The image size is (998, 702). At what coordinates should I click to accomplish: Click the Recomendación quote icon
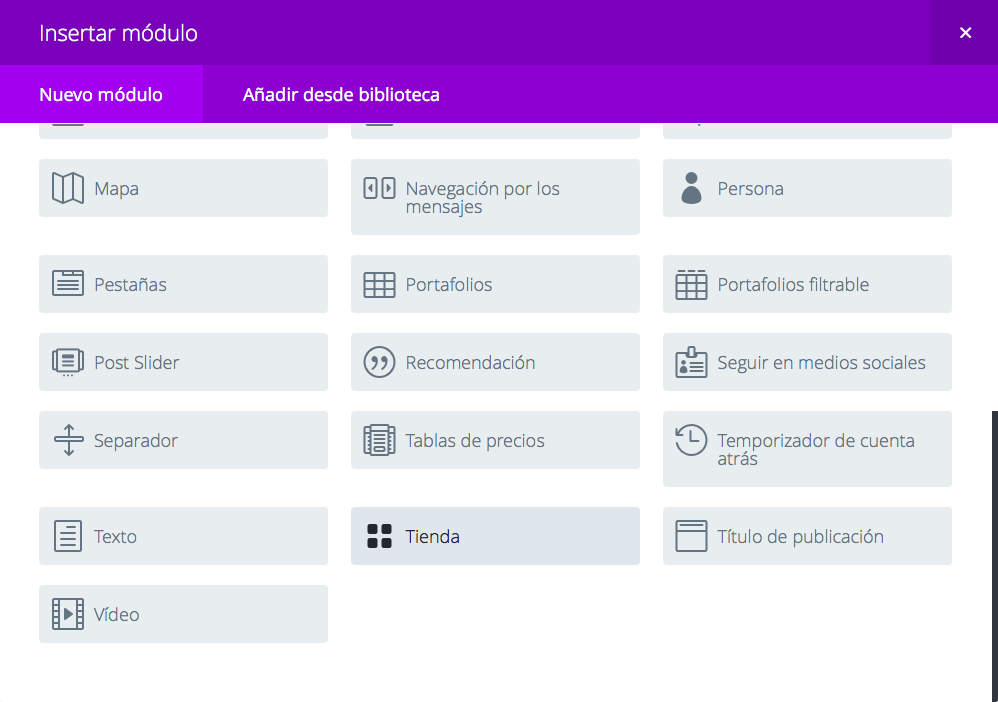[x=379, y=362]
